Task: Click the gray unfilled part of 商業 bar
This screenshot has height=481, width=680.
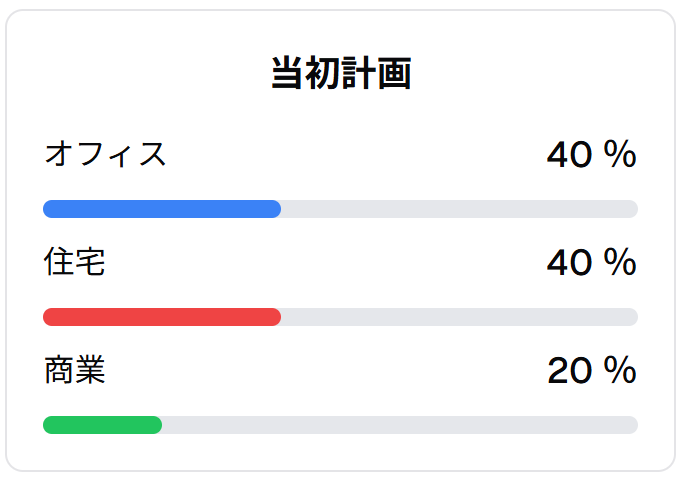Action: (400, 425)
